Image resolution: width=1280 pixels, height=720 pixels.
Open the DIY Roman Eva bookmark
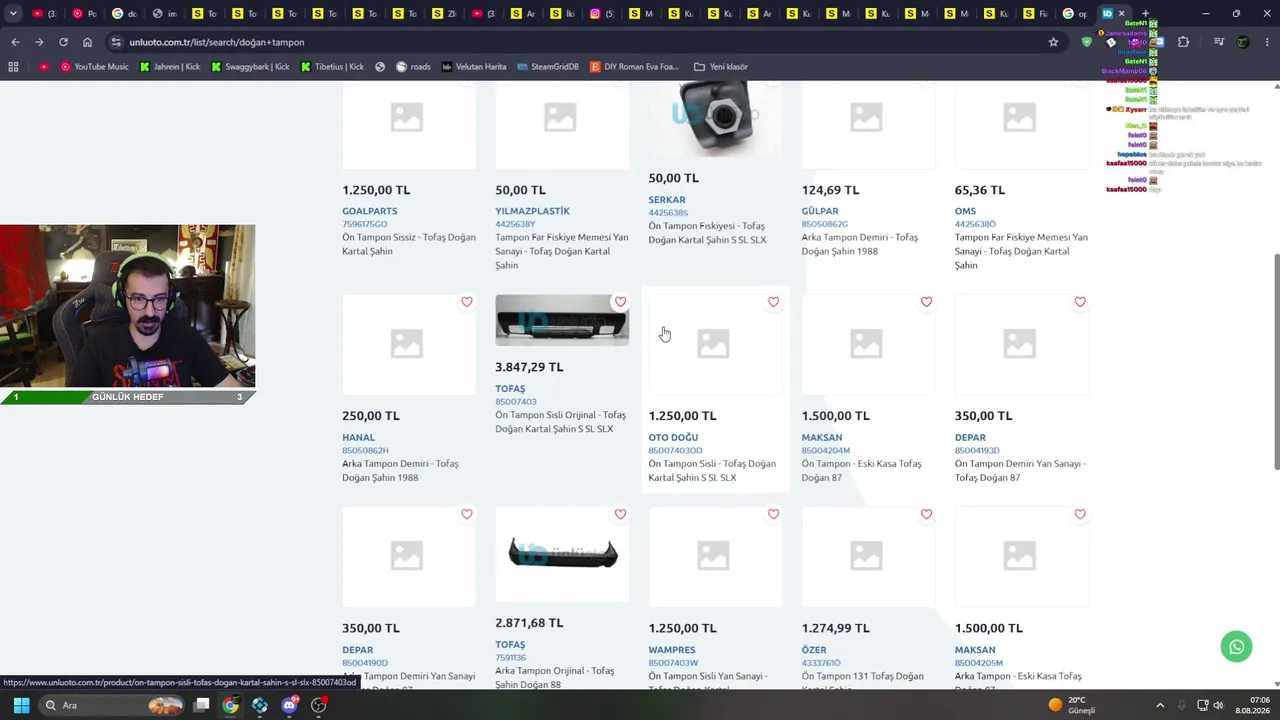[634, 67]
